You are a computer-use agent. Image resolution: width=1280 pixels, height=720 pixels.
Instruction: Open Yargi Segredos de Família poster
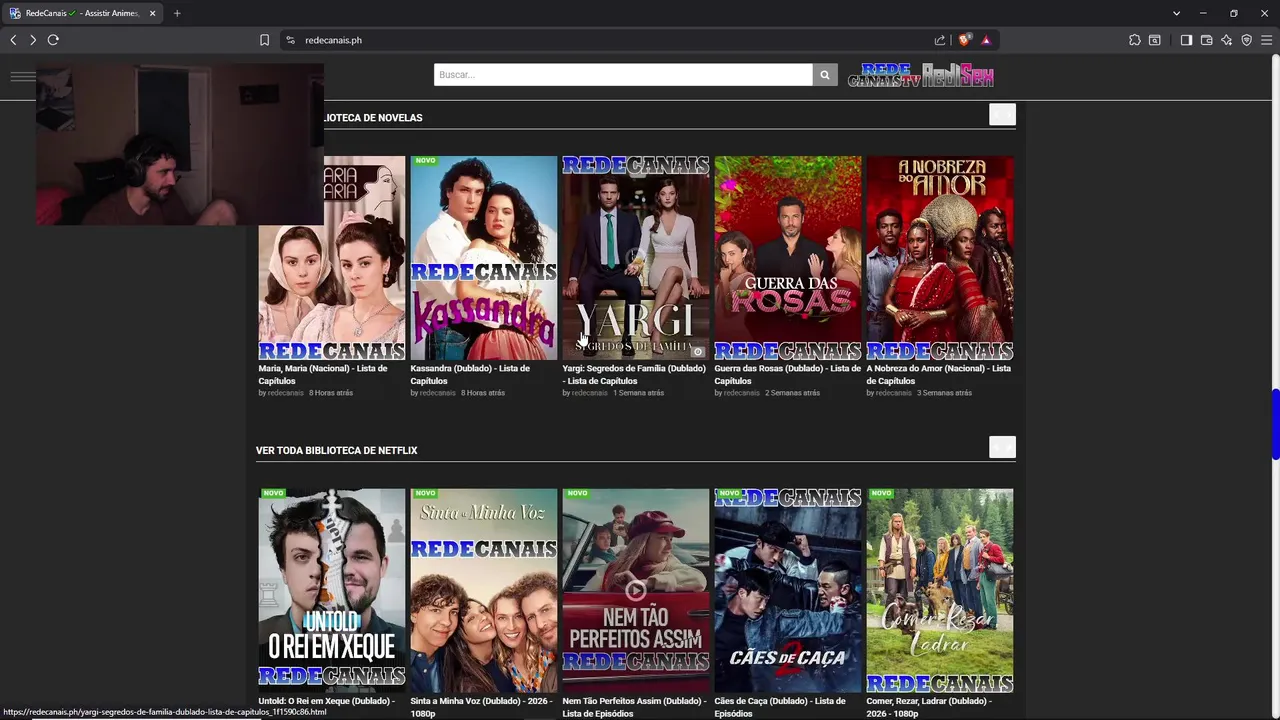coord(635,258)
